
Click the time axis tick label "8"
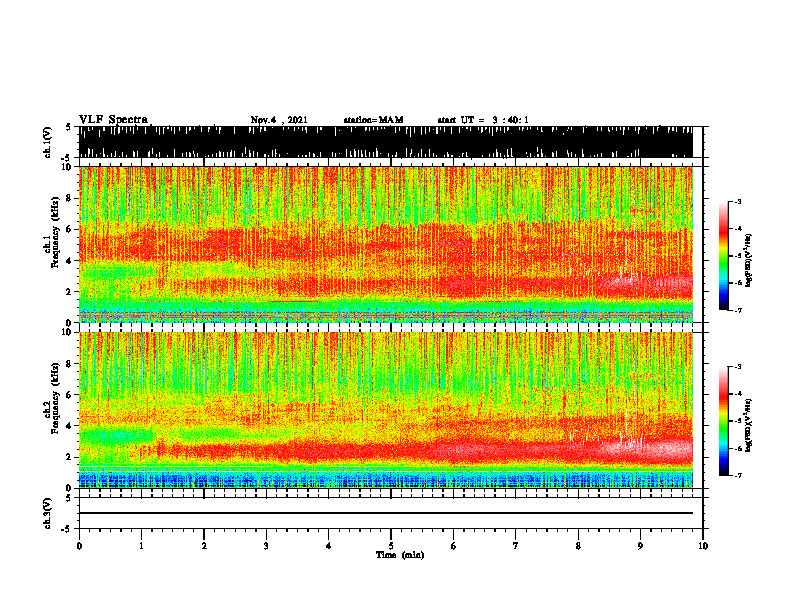click(x=578, y=546)
